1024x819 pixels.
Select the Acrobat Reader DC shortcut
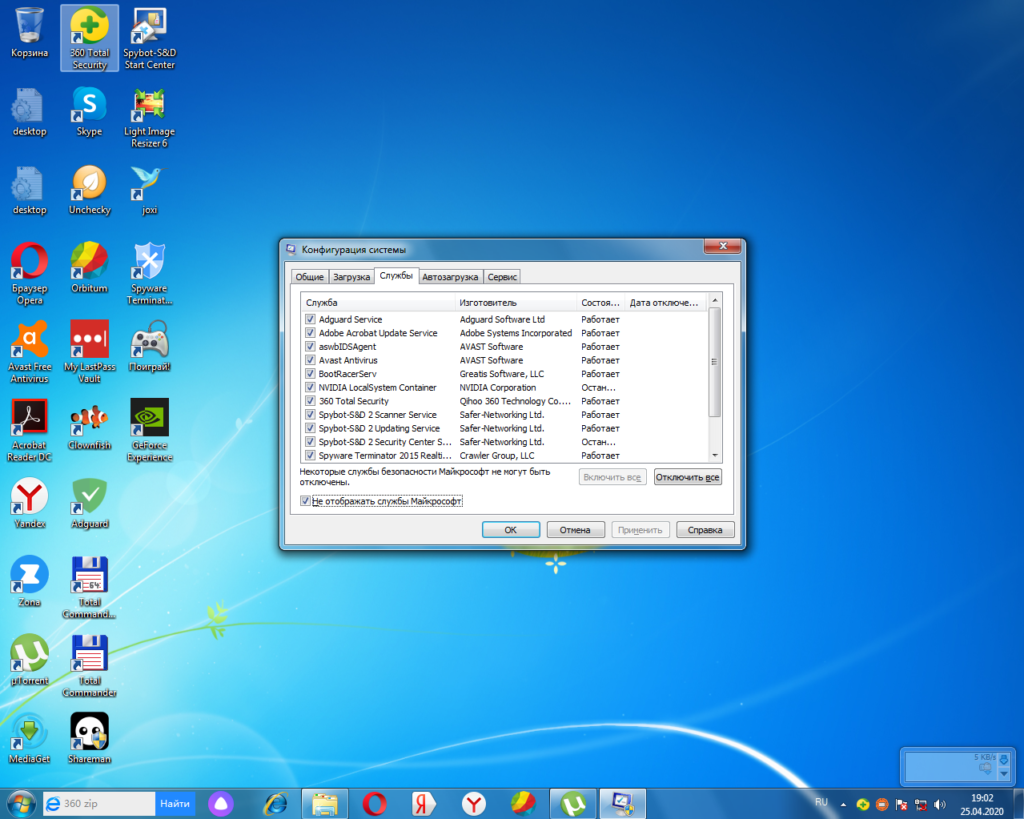click(x=29, y=430)
